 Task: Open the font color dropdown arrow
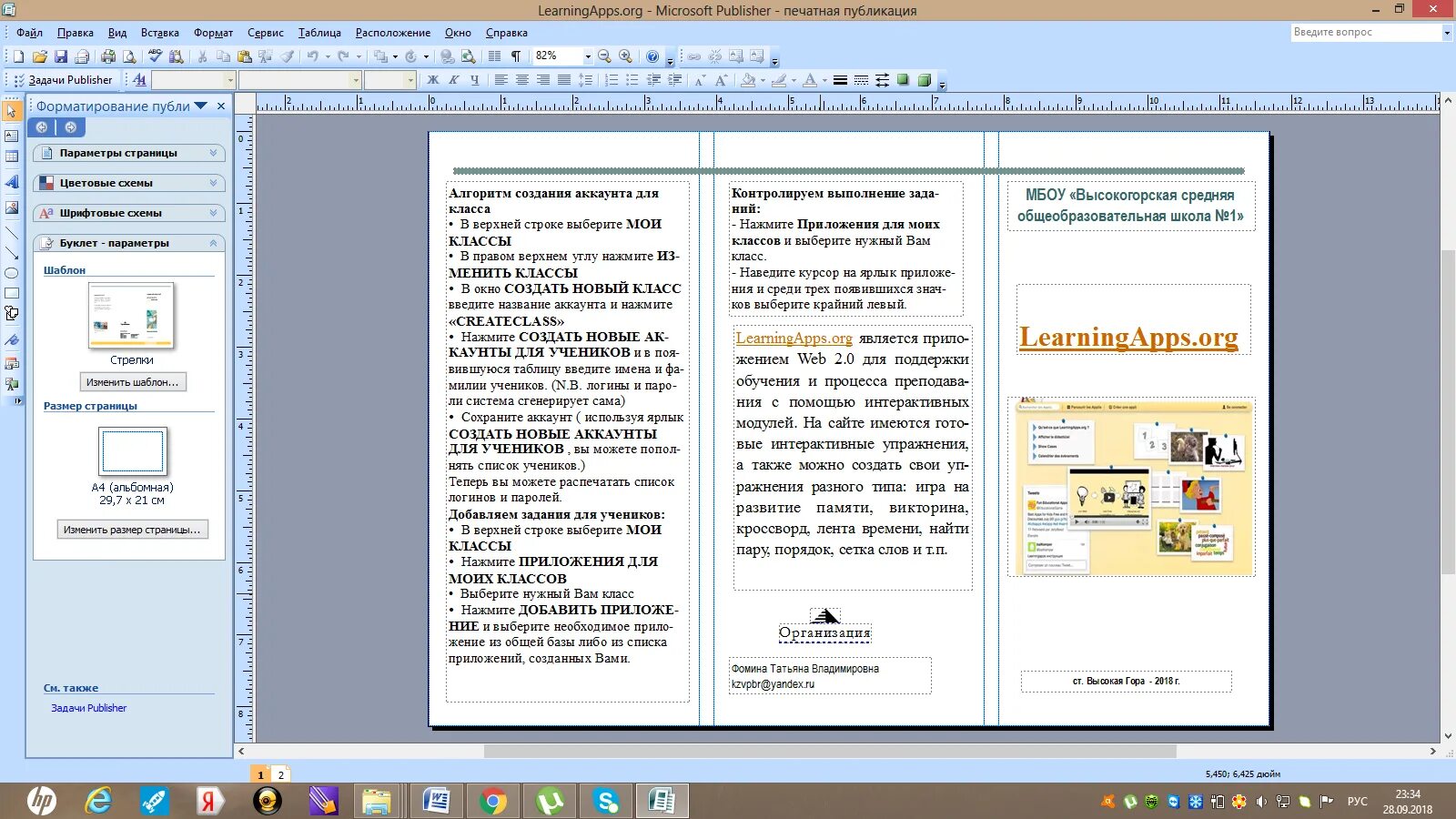click(824, 80)
